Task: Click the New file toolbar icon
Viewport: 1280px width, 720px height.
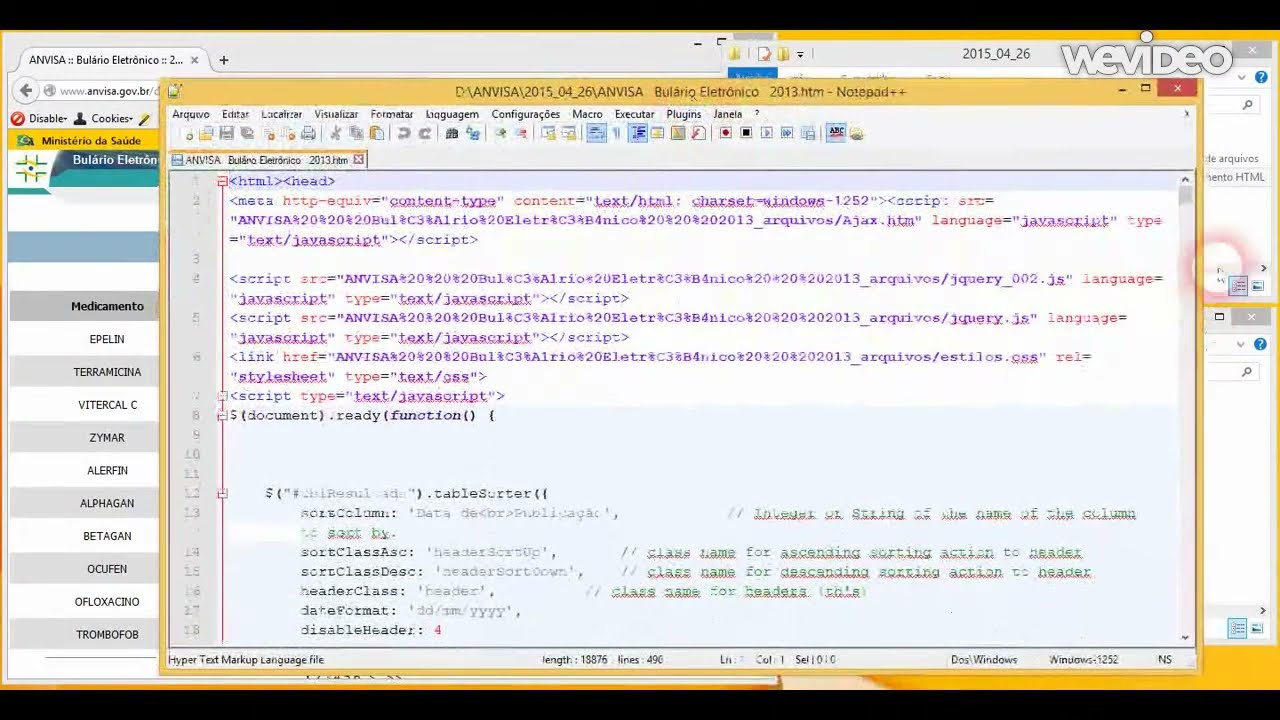Action: coord(188,133)
